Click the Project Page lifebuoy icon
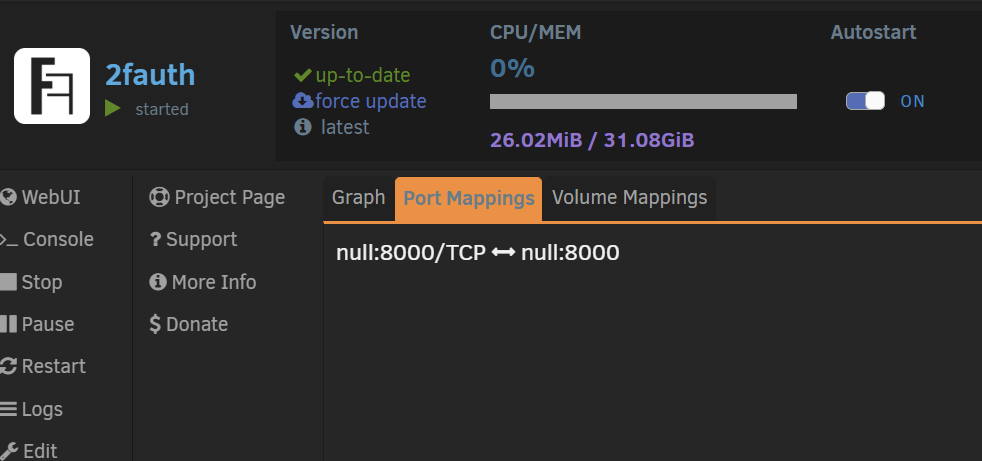This screenshot has width=982, height=461. (x=159, y=197)
